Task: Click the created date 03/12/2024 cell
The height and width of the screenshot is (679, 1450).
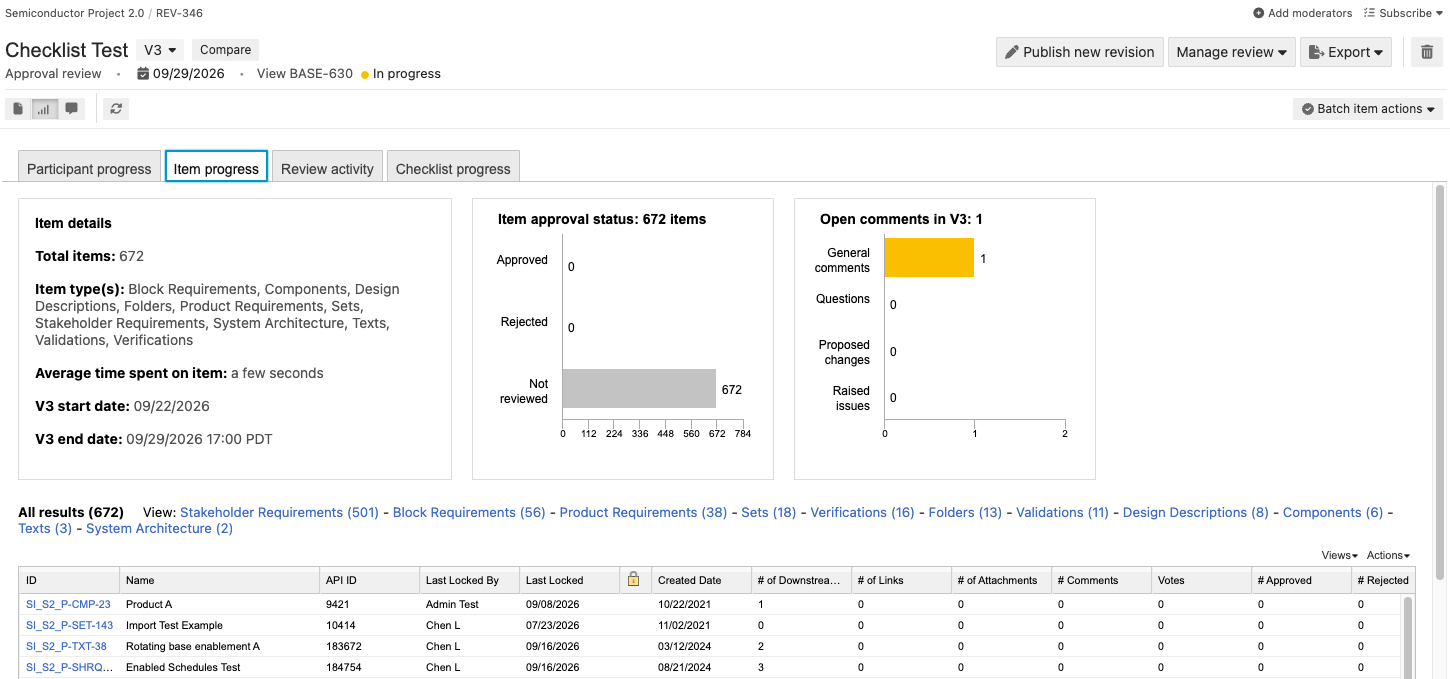Action: click(x=701, y=646)
